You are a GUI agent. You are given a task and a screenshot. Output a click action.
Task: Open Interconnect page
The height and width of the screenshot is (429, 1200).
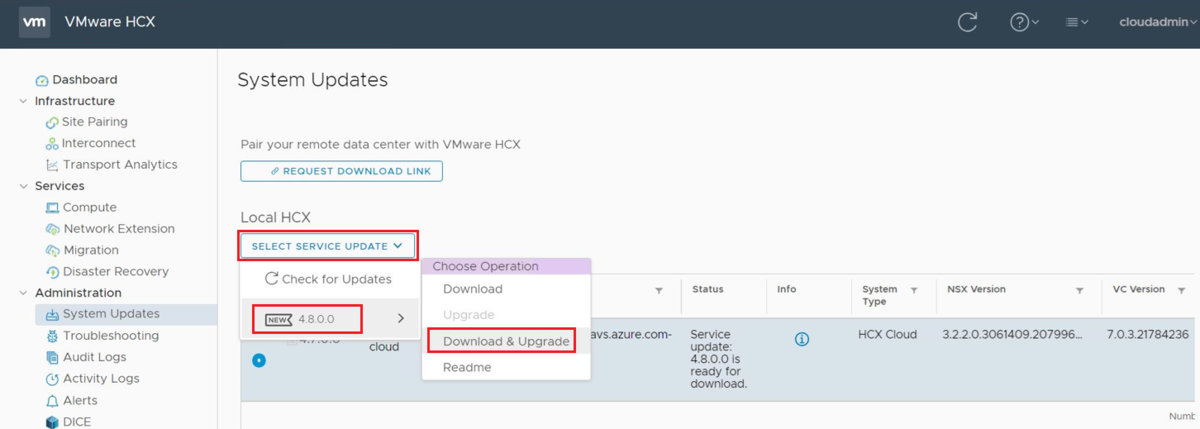tap(99, 143)
